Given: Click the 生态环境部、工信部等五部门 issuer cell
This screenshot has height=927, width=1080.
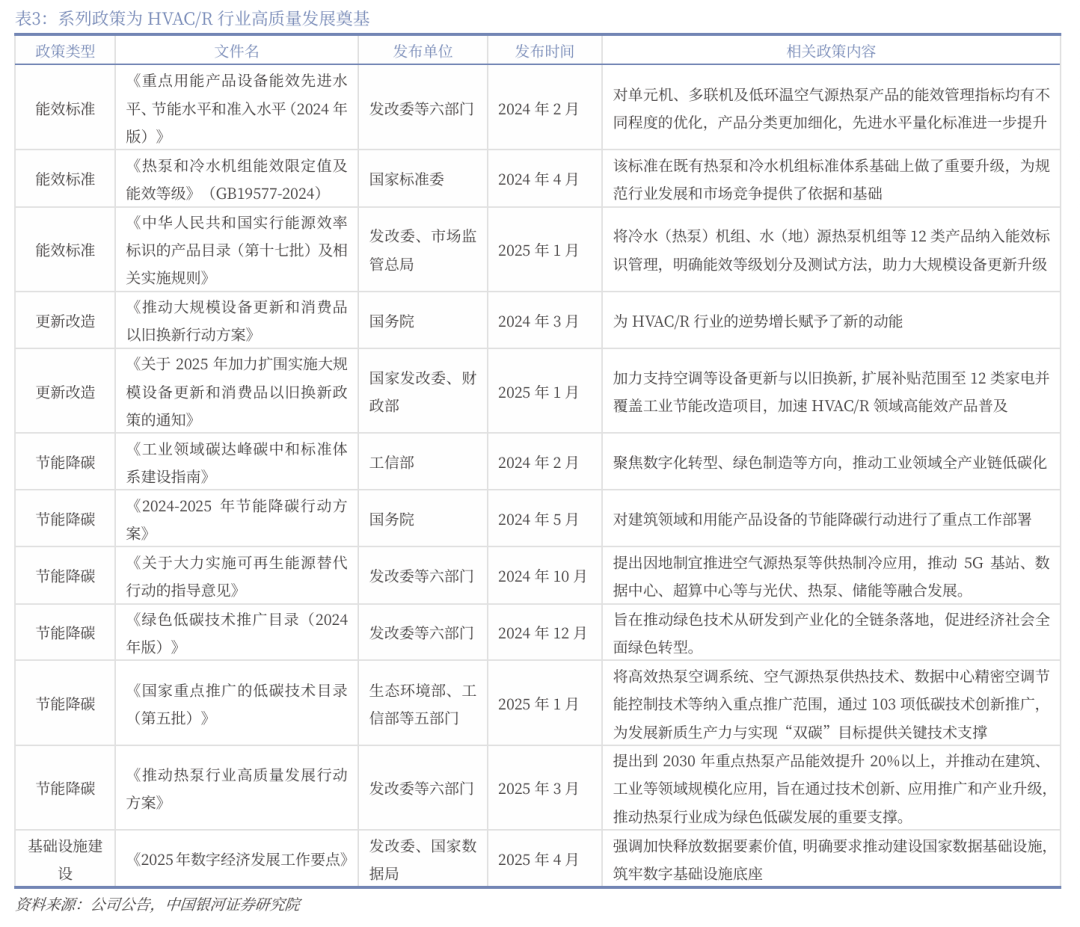Looking at the screenshot, I should pyautogui.click(x=422, y=703).
